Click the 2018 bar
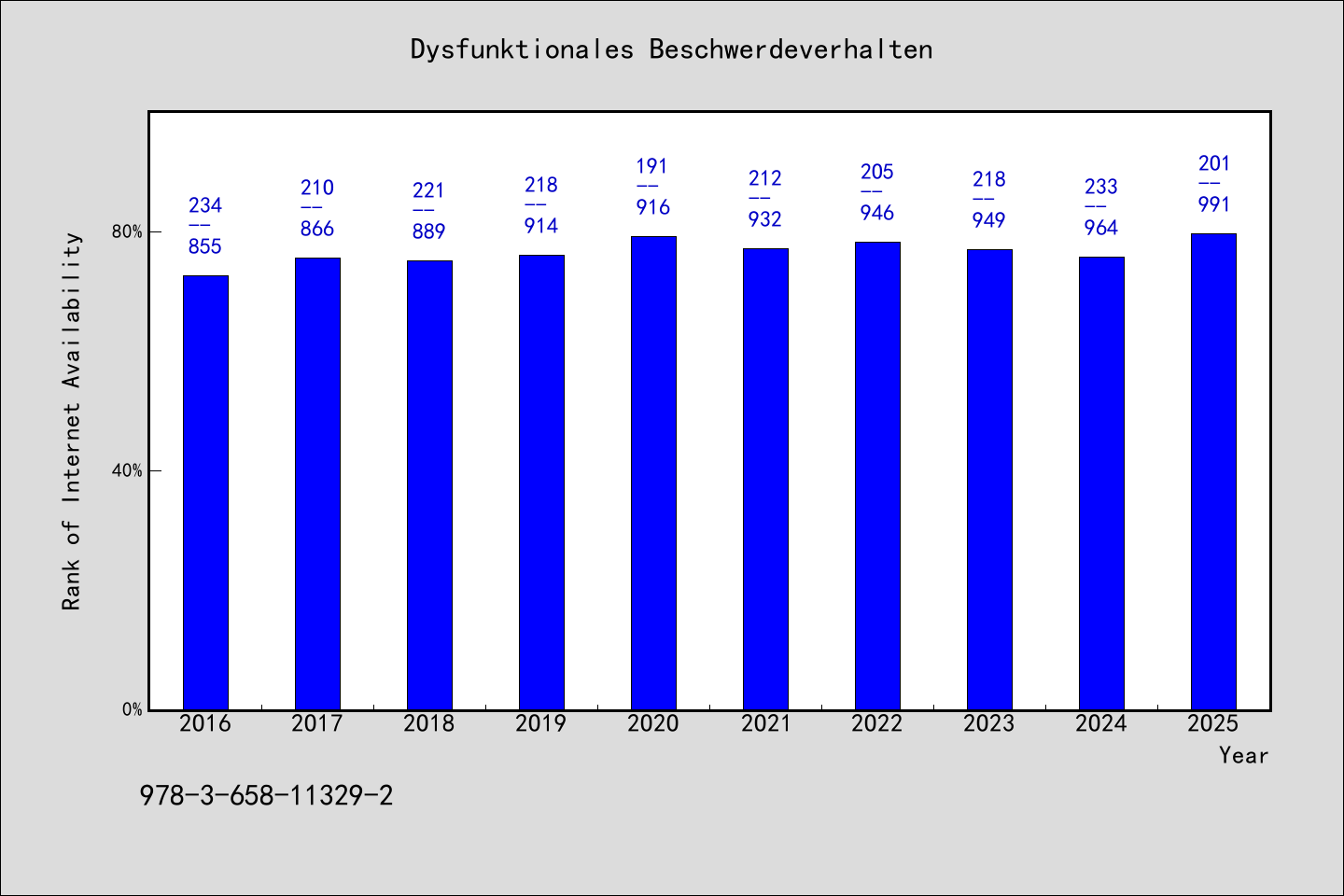 tap(429, 485)
